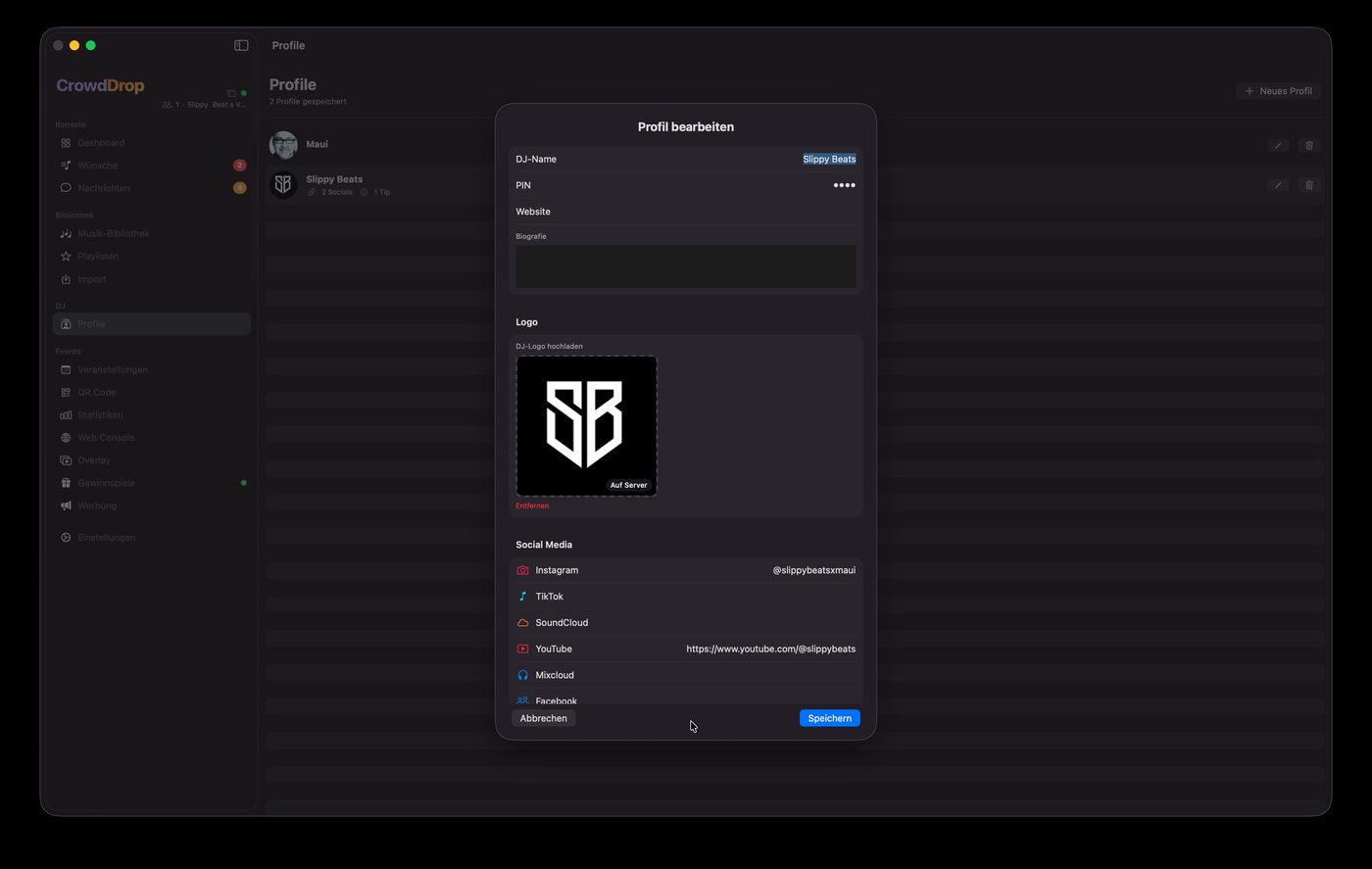The image size is (1372, 869).
Task: Click the Mixcloud headphones icon
Action: (x=522, y=675)
